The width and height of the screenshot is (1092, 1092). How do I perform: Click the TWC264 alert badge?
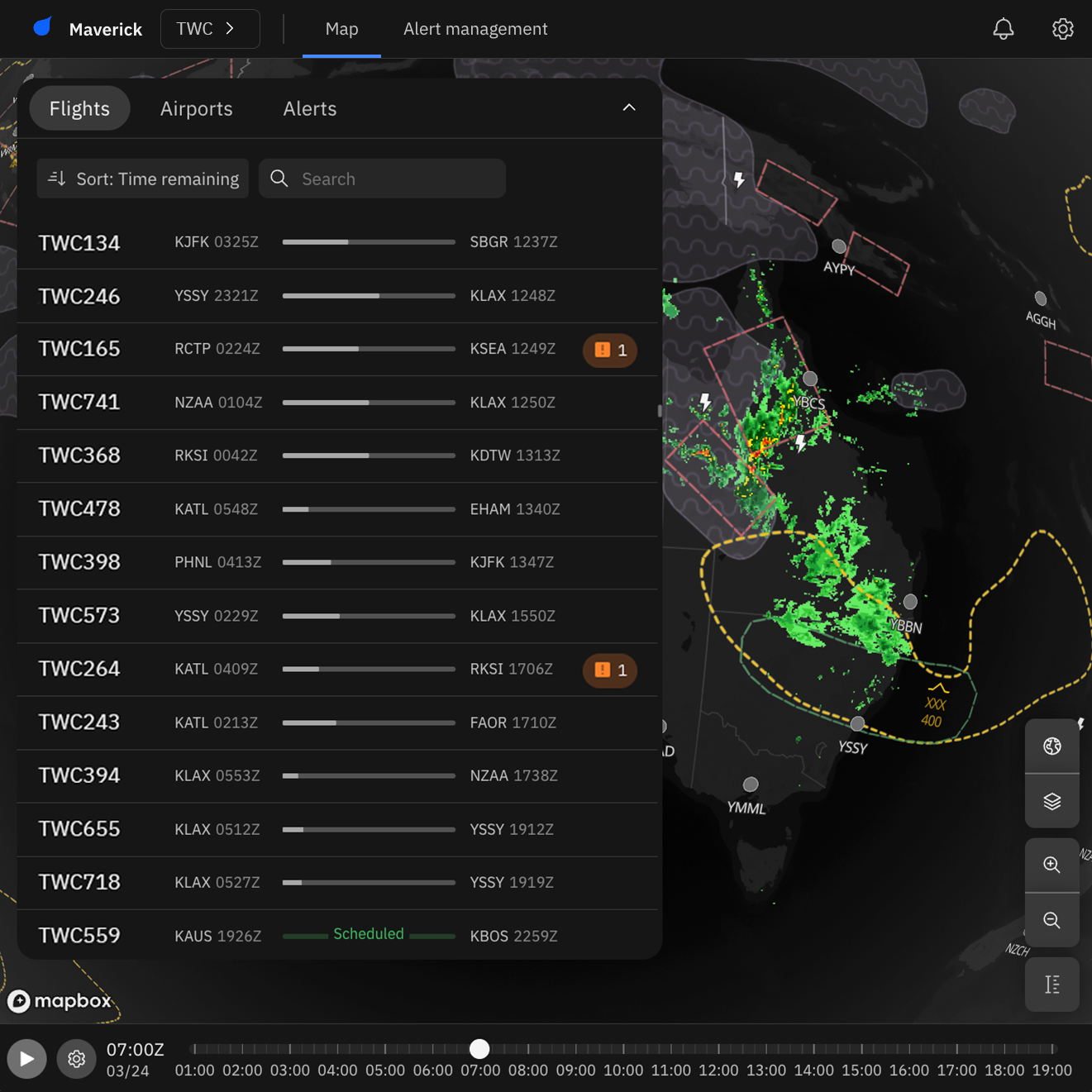point(610,670)
